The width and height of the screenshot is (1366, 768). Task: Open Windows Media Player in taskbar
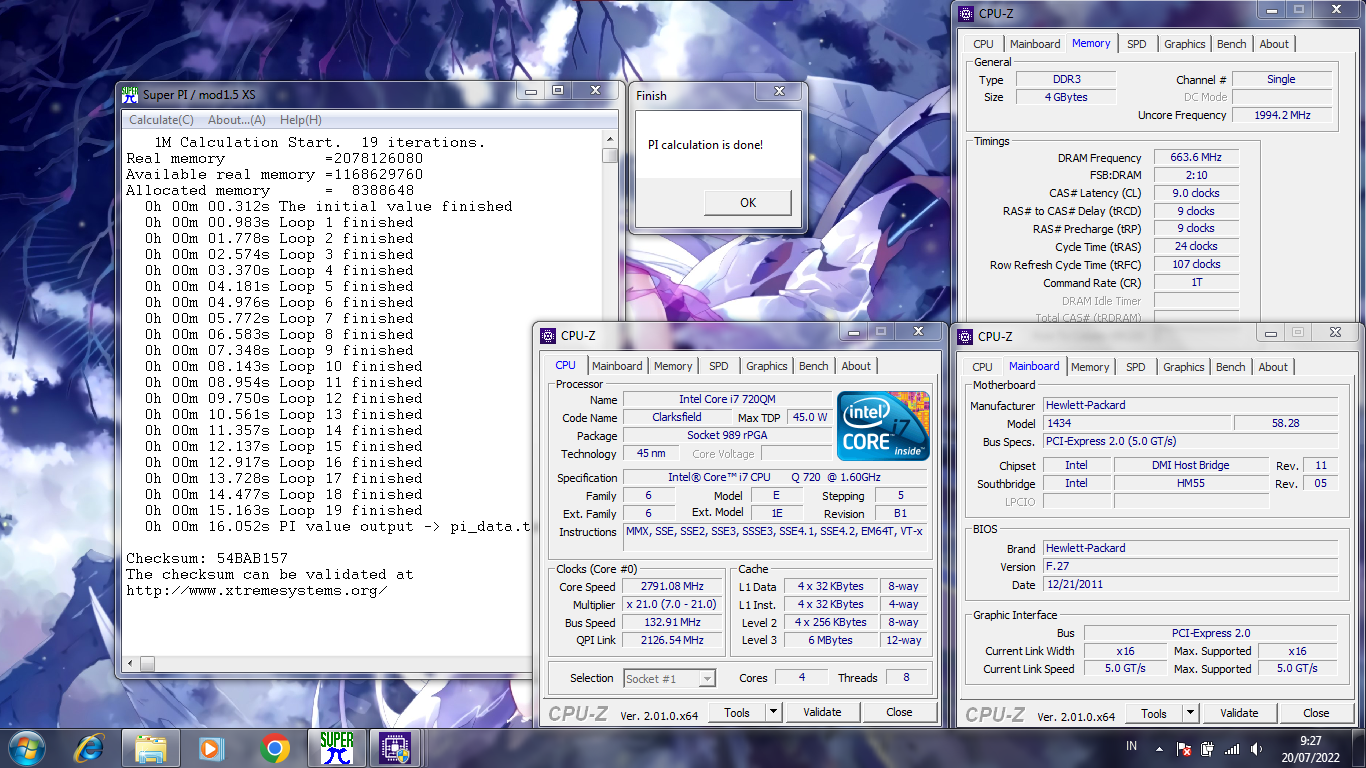click(211, 748)
